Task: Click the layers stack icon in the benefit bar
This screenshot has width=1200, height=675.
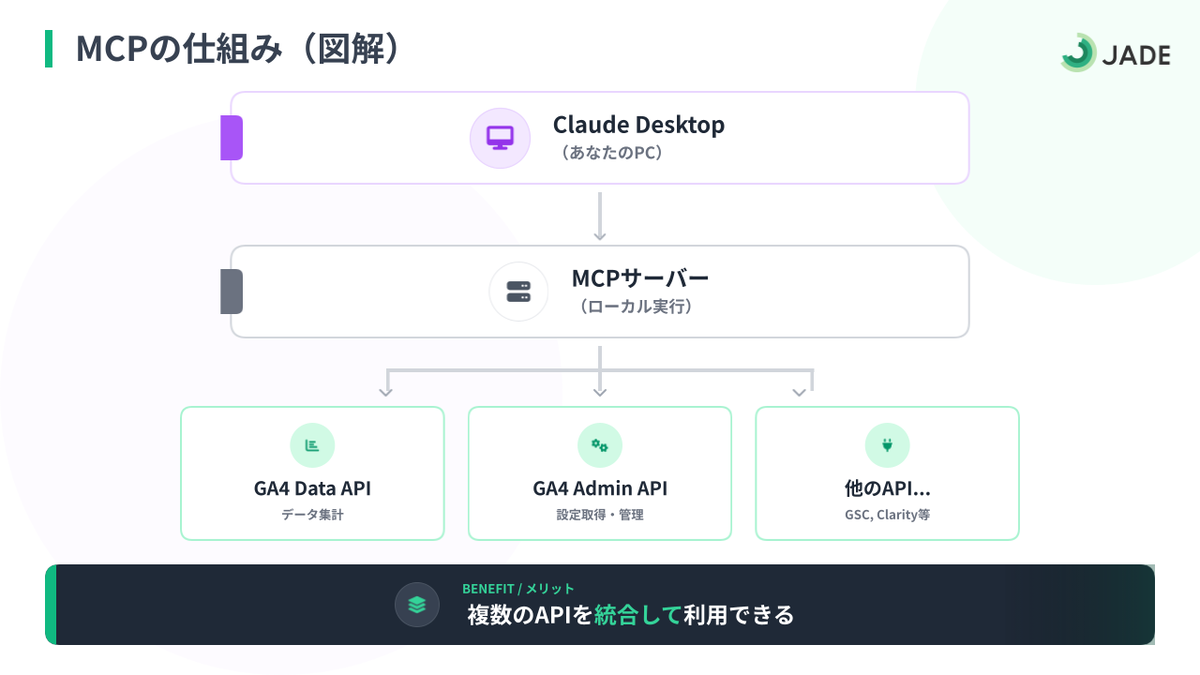Action: click(417, 604)
